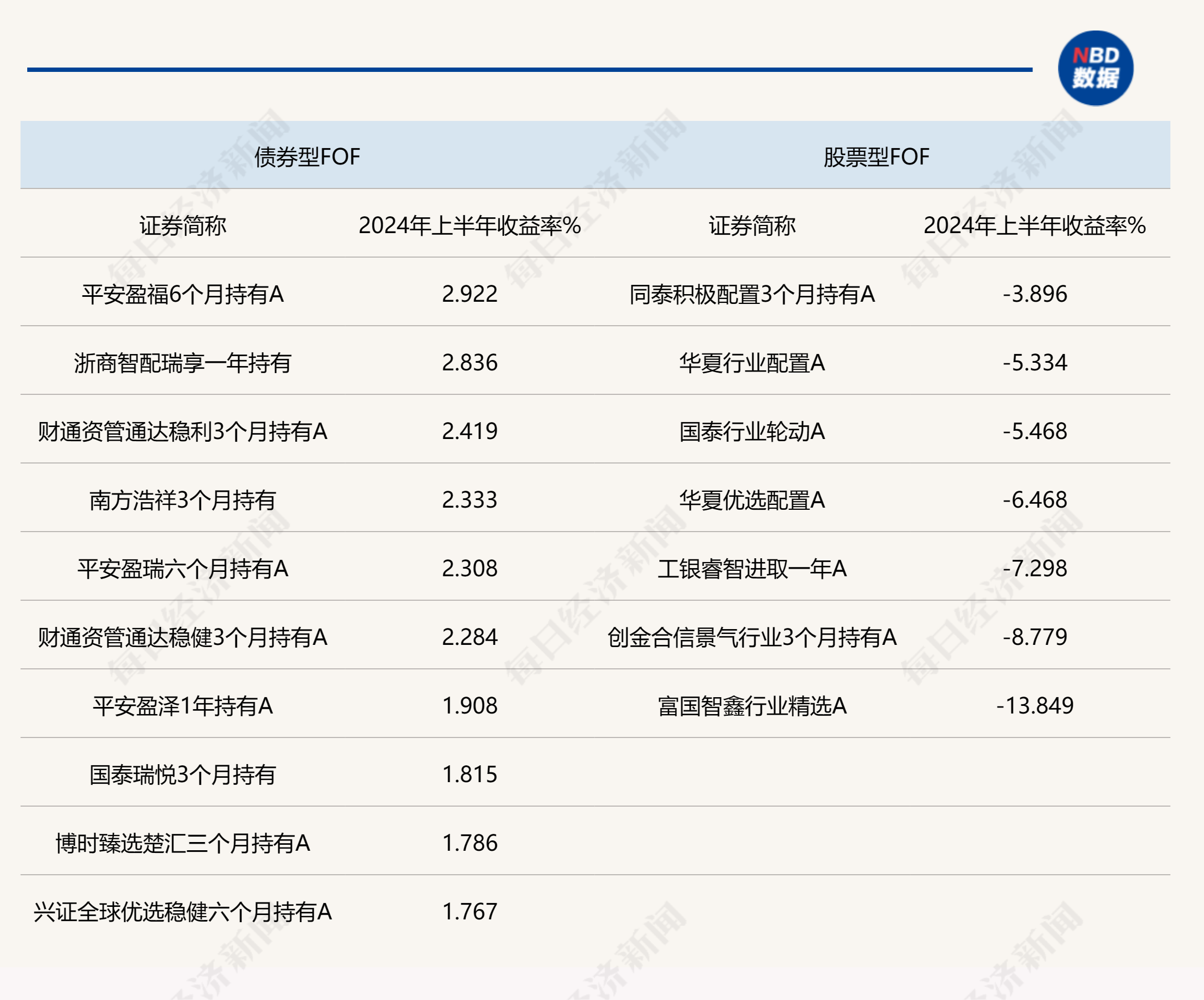Select 博时臻选楚汇三个月持有A fund name
Viewport: 1204px width, 1000px height.
click(183, 843)
